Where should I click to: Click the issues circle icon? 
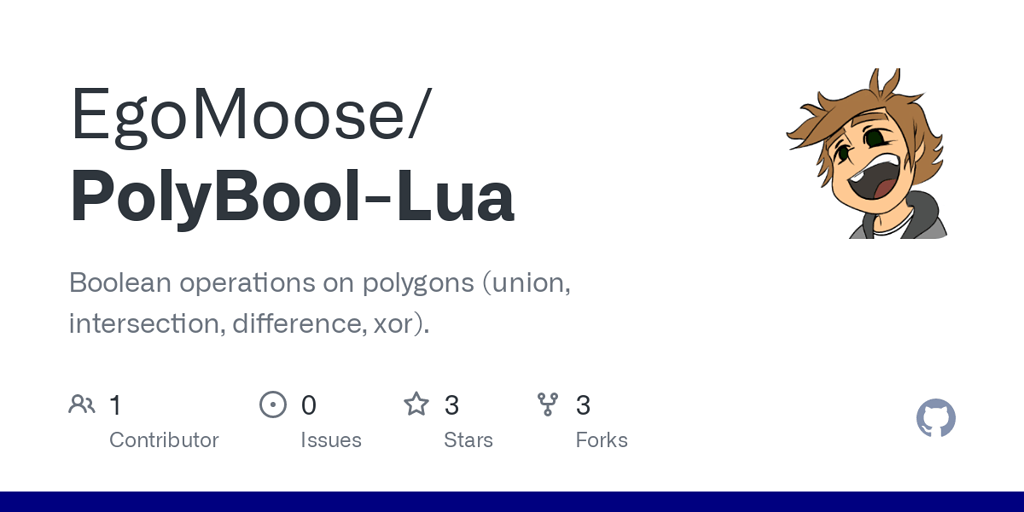point(273,405)
